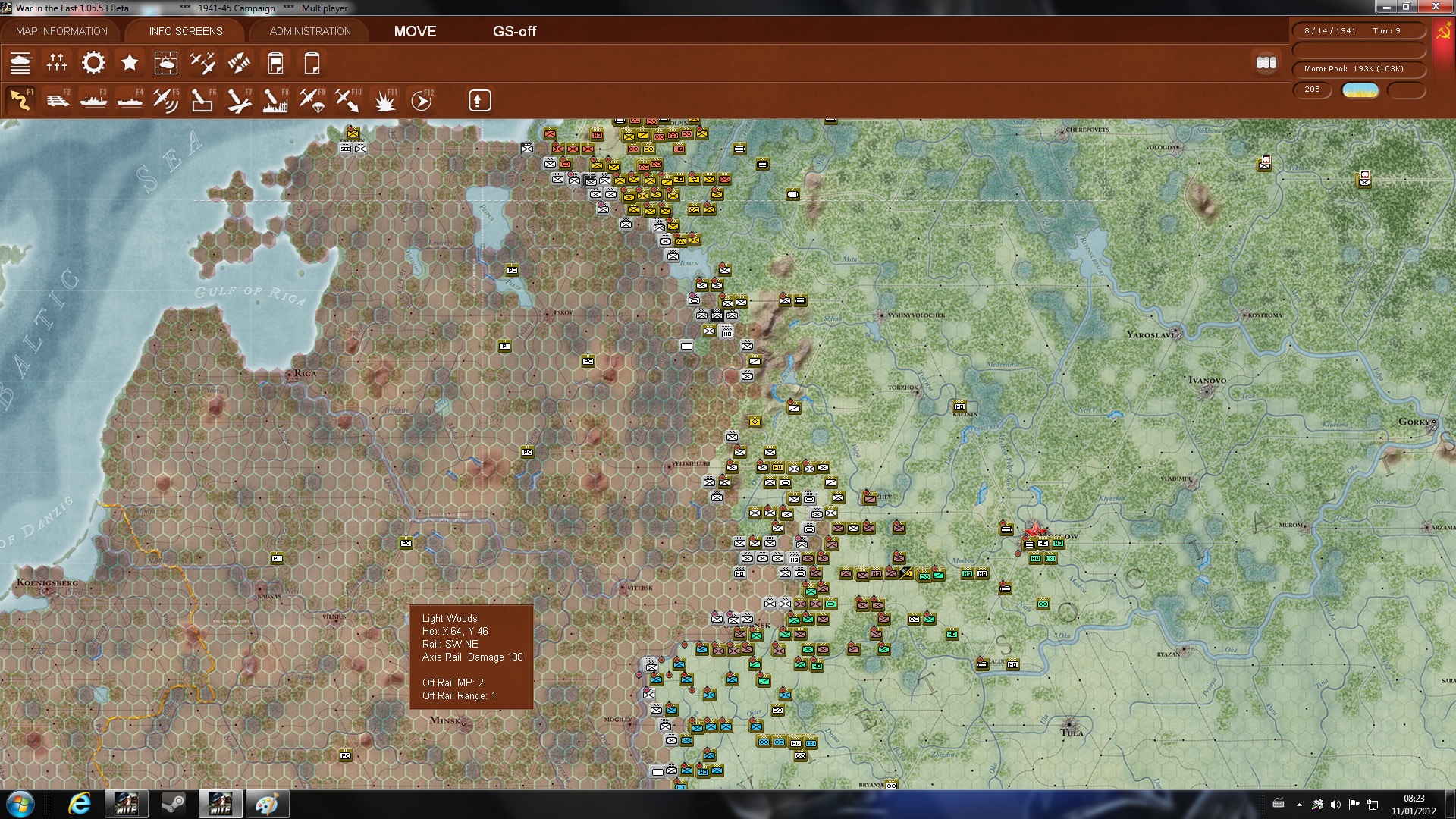Select the F4 amphibious transport mode

click(x=130, y=100)
